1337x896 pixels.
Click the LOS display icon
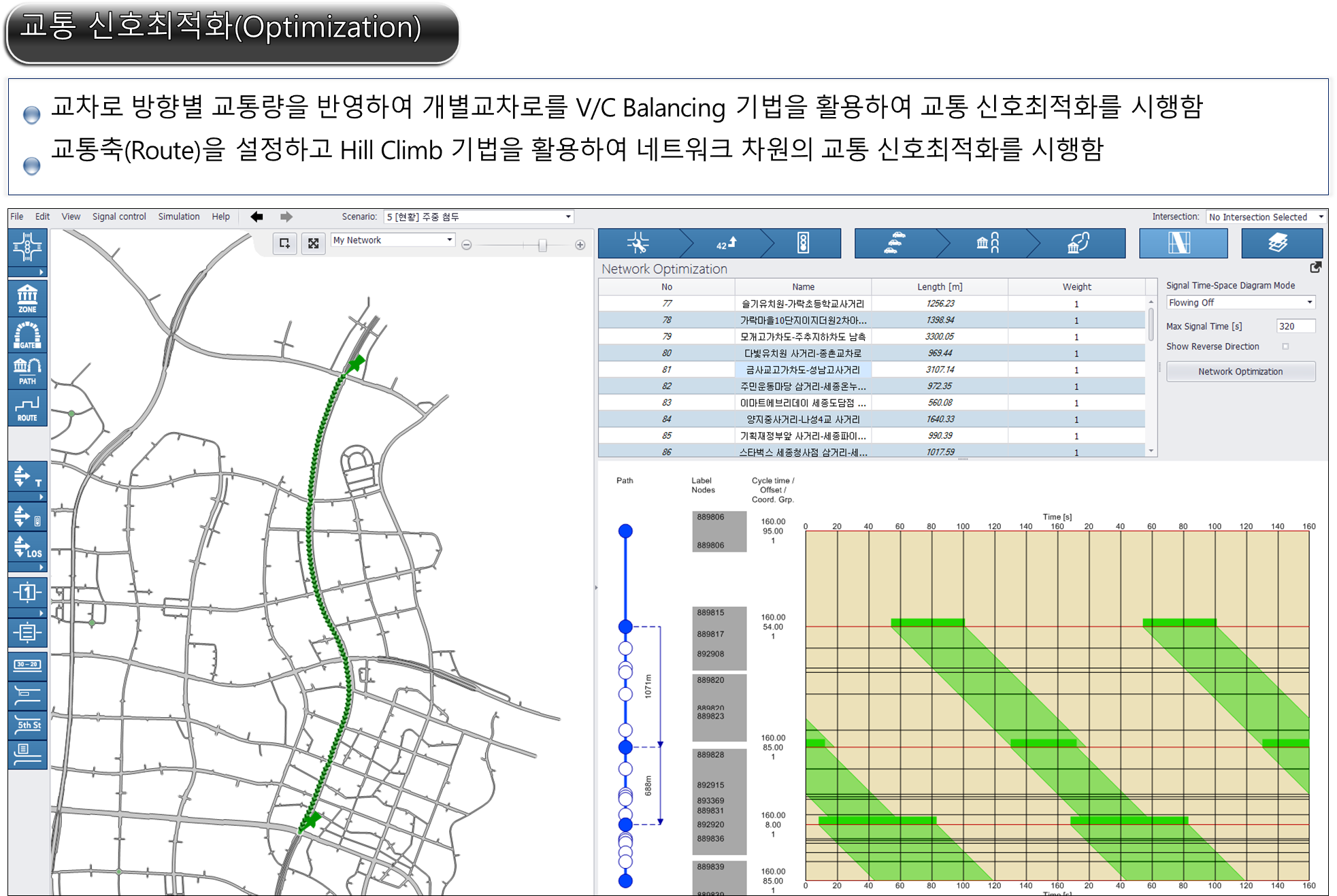coord(27,547)
